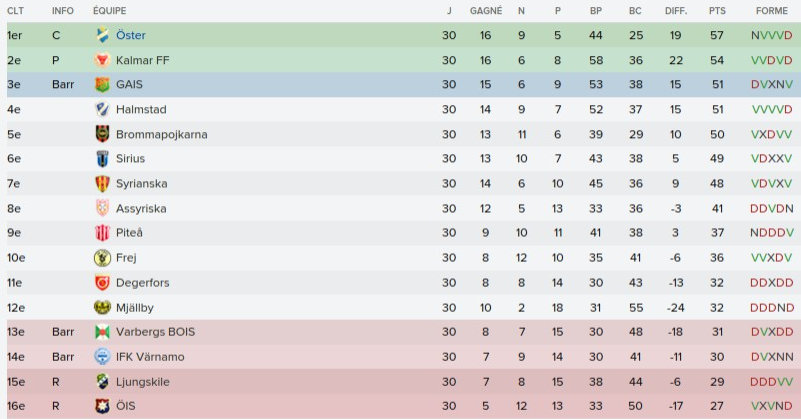Sort standings by GAGNÉ column
801x419 pixels.
(x=486, y=10)
